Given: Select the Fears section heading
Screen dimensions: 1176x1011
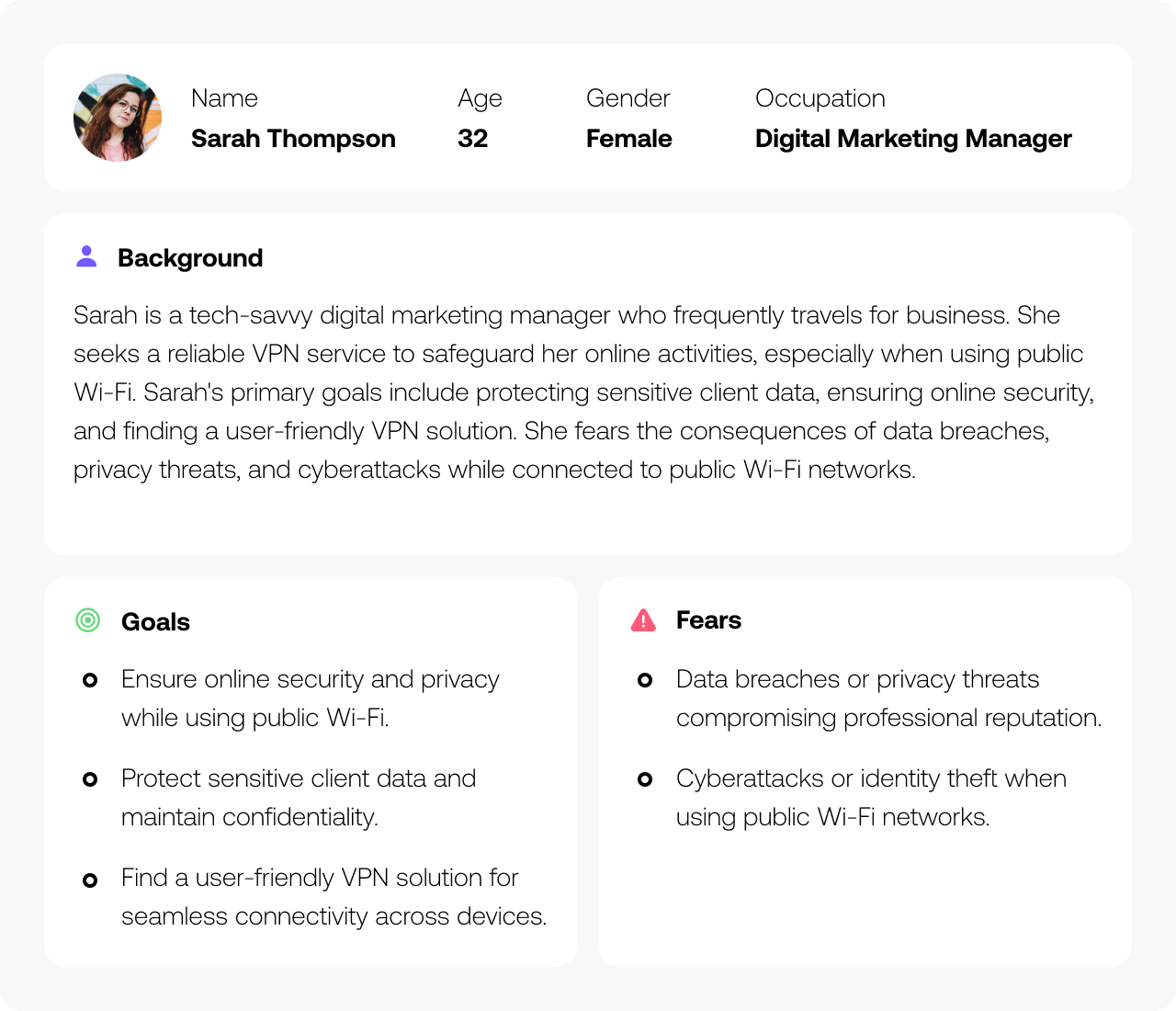Looking at the screenshot, I should tap(708, 620).
